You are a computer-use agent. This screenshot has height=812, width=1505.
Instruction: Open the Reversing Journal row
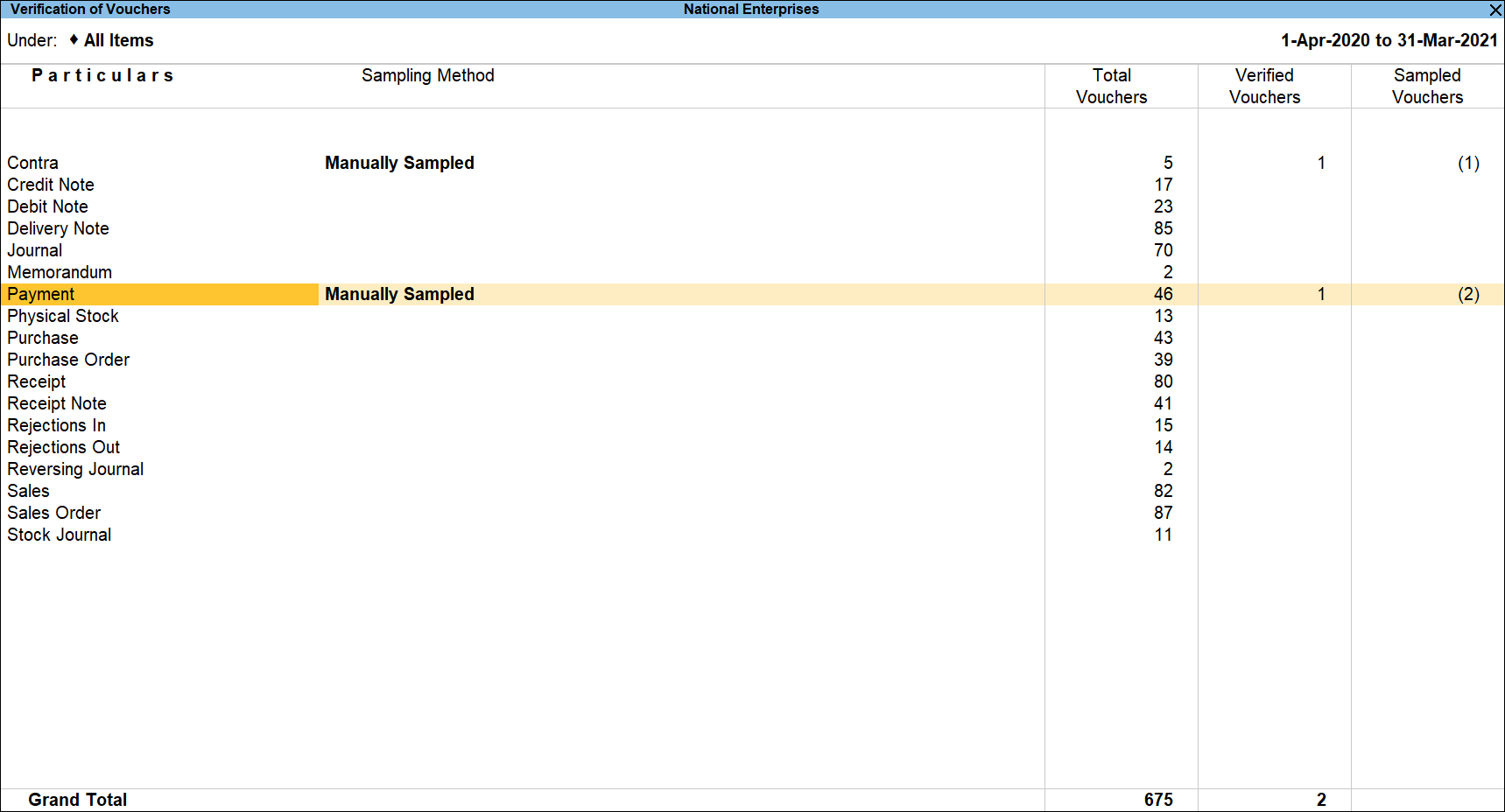click(x=75, y=469)
